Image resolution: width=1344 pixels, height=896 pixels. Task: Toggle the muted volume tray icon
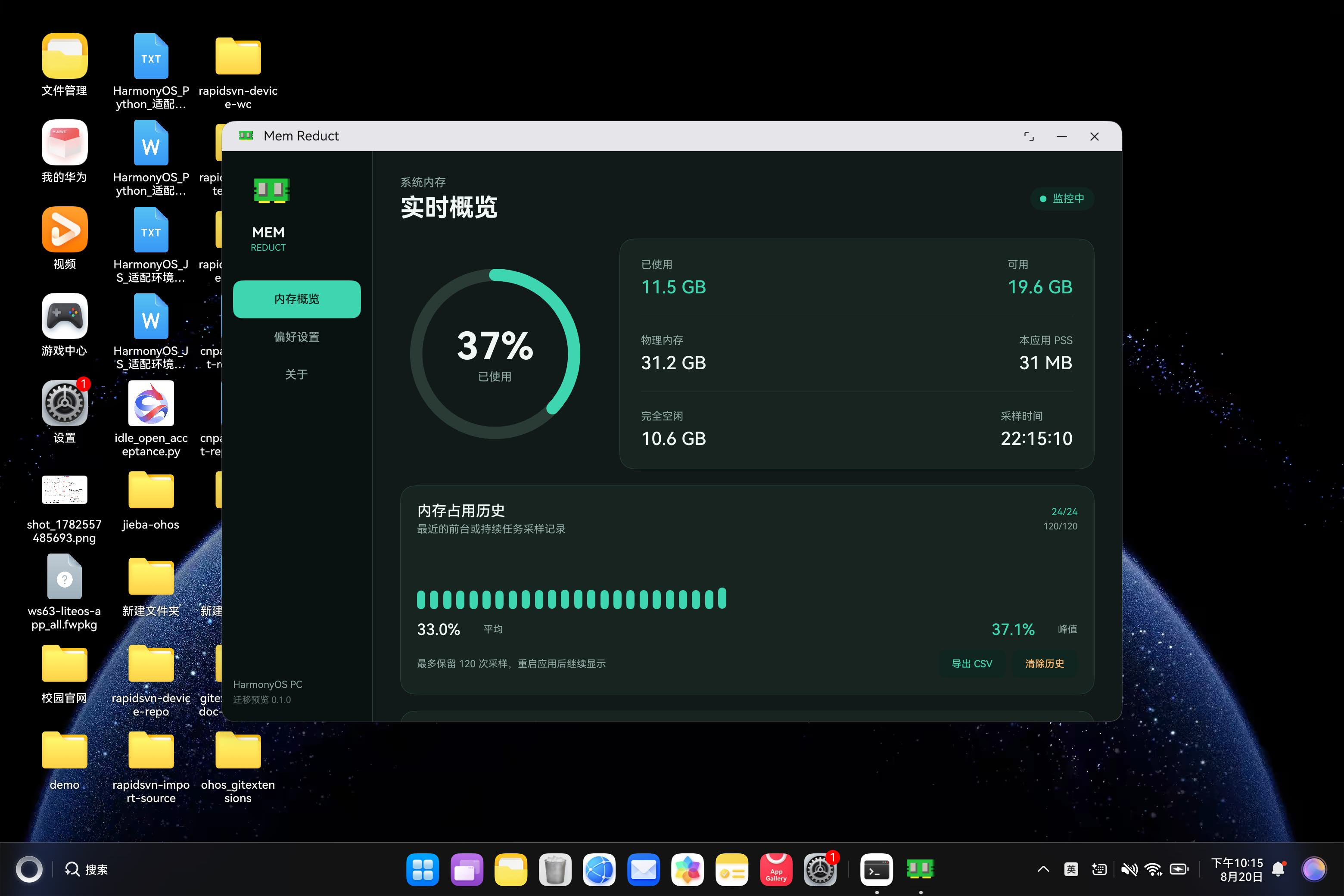click(1129, 869)
